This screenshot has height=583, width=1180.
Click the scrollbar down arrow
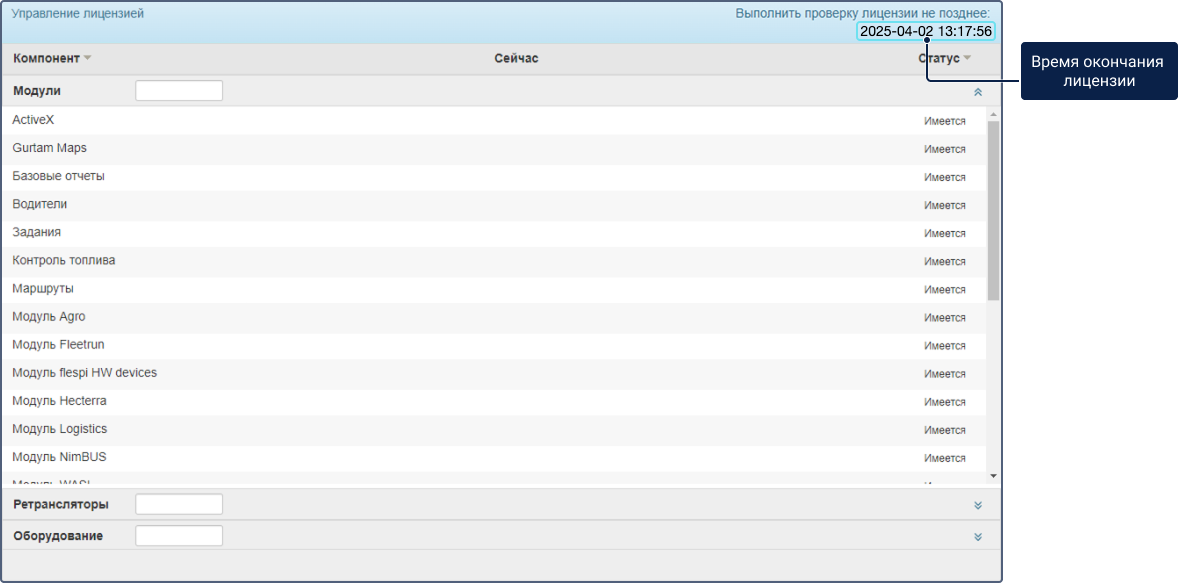[993, 476]
